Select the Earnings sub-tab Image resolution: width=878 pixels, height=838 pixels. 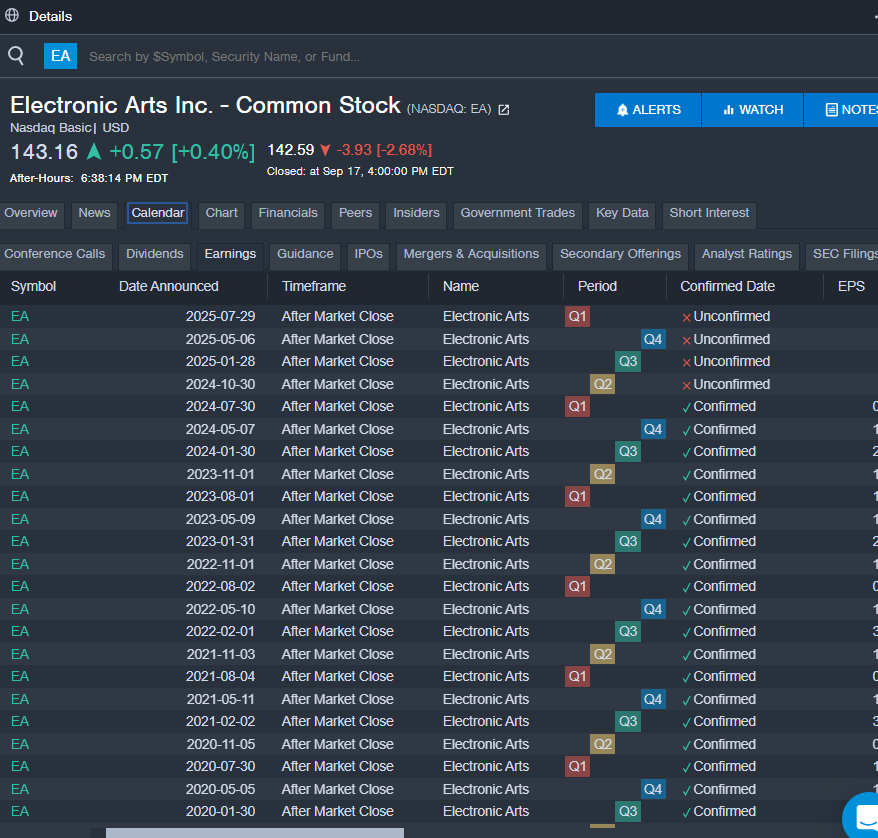230,254
